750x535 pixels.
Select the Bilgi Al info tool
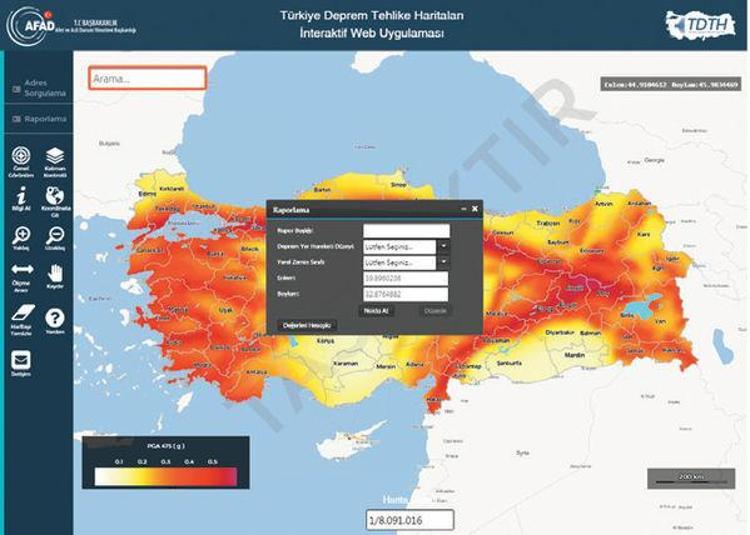pos(20,196)
